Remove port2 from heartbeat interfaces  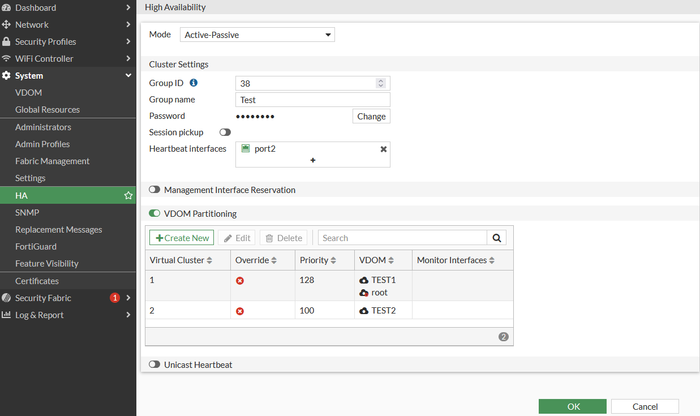coord(383,149)
